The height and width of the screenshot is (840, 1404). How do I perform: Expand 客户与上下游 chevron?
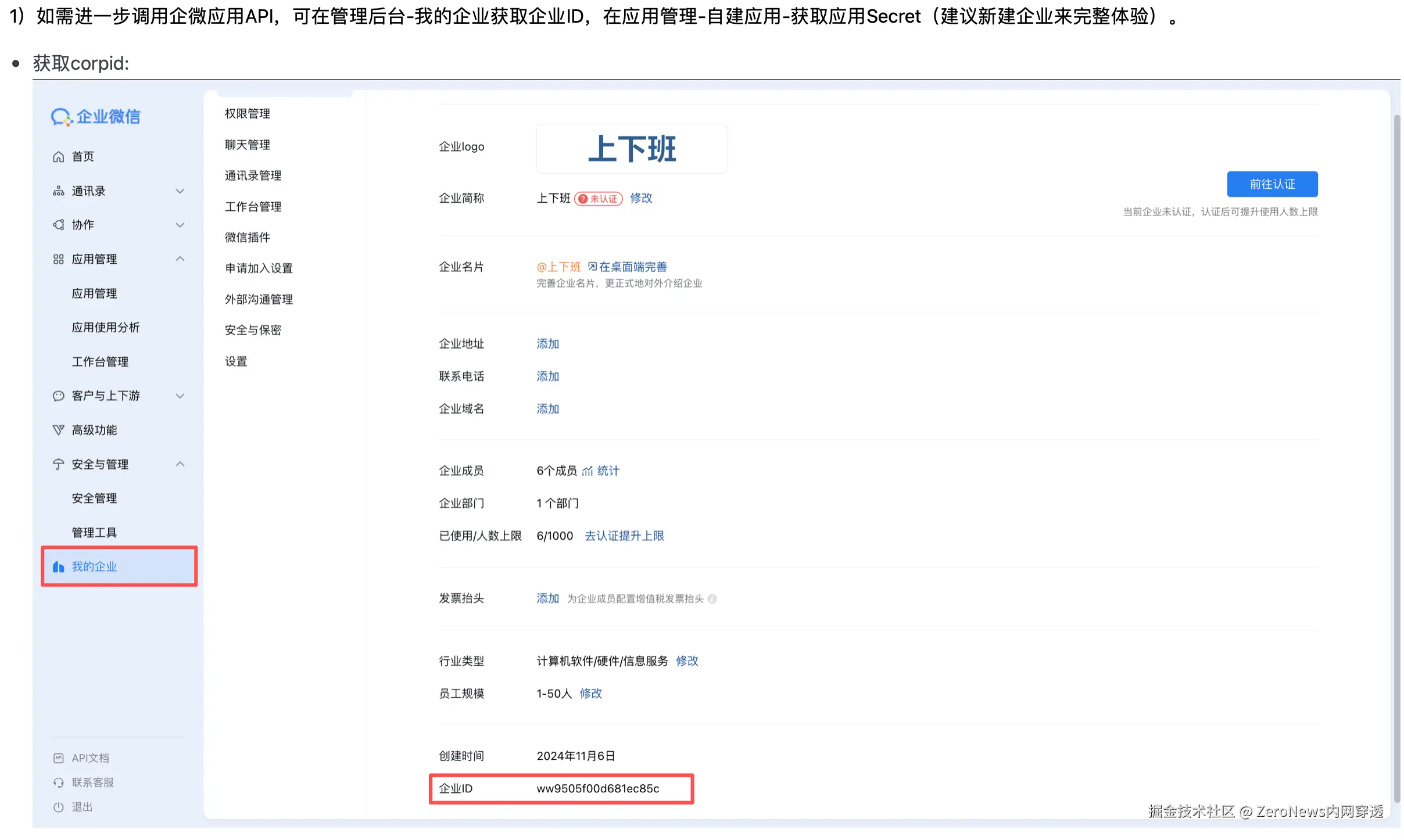pos(180,396)
